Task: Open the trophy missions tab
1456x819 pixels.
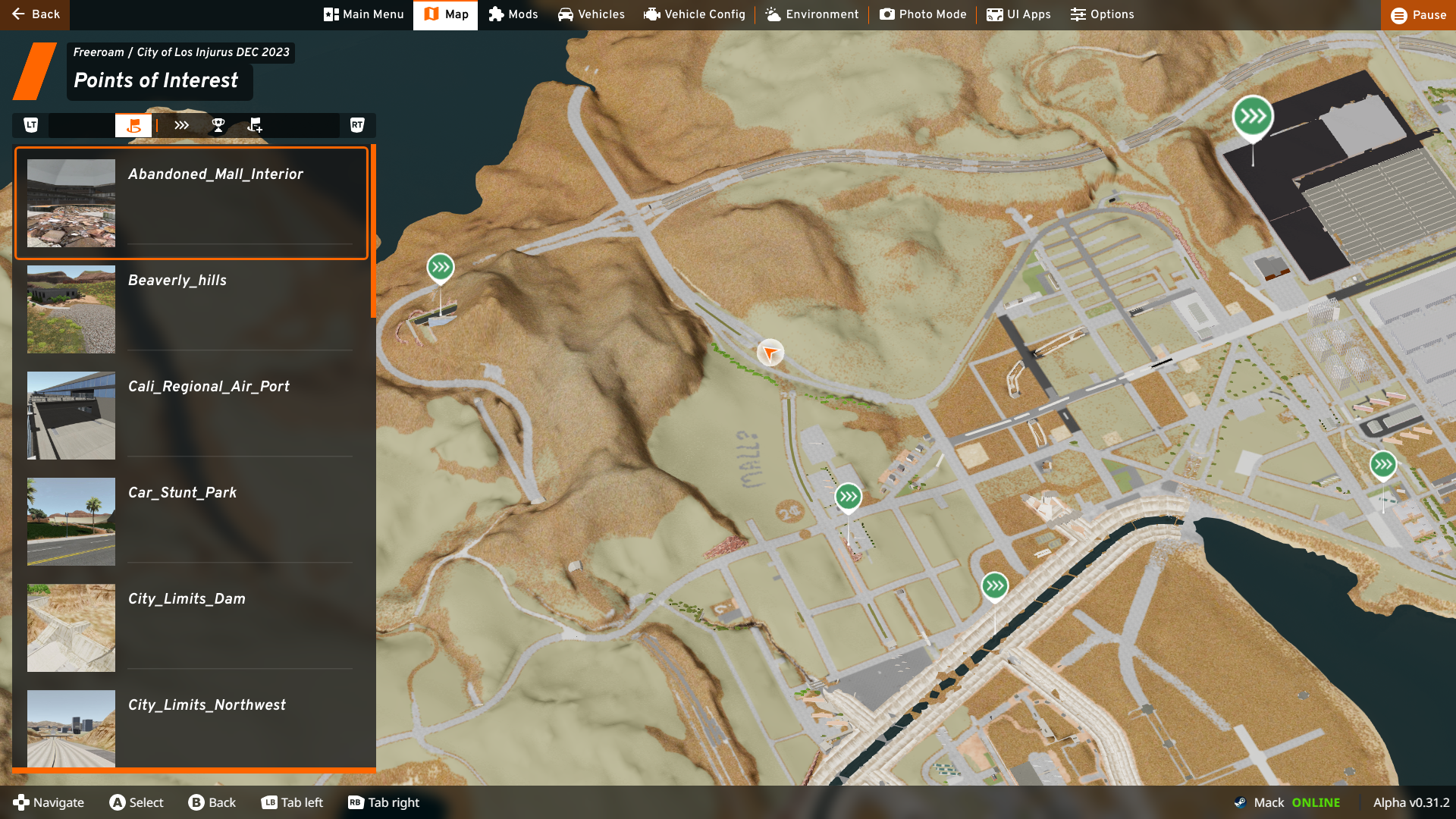Action: (218, 125)
